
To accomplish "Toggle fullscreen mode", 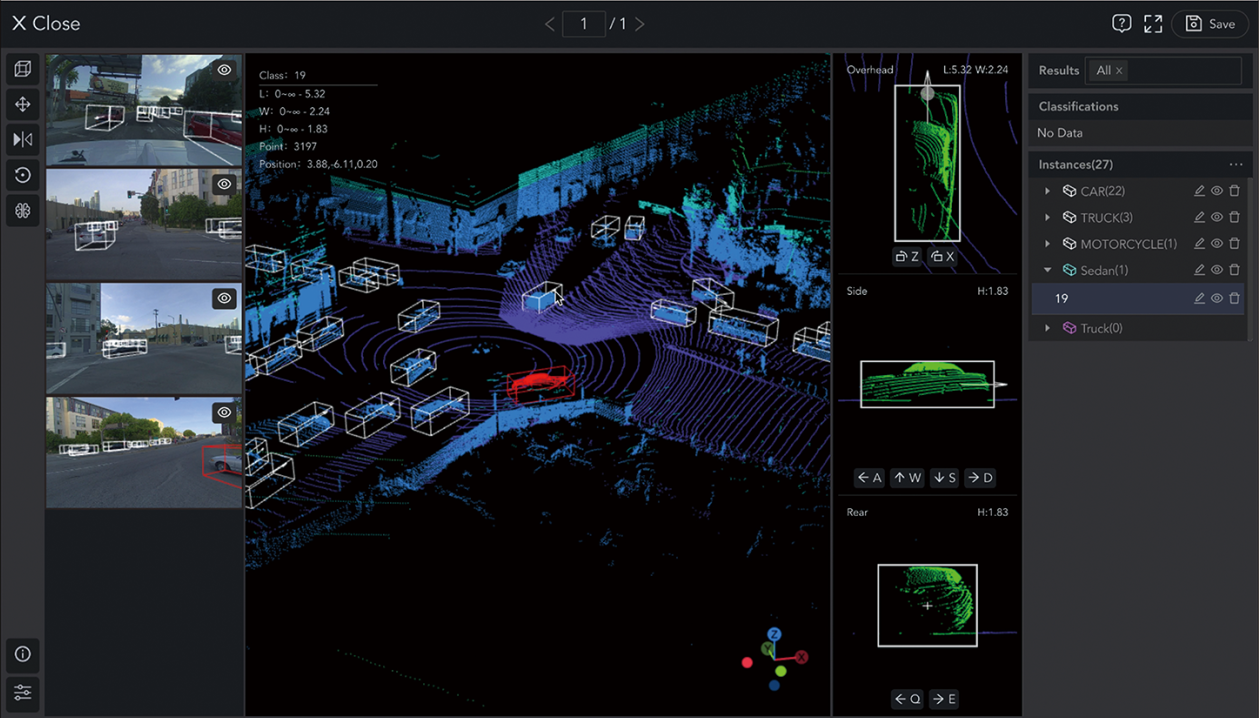I will 1153,24.
